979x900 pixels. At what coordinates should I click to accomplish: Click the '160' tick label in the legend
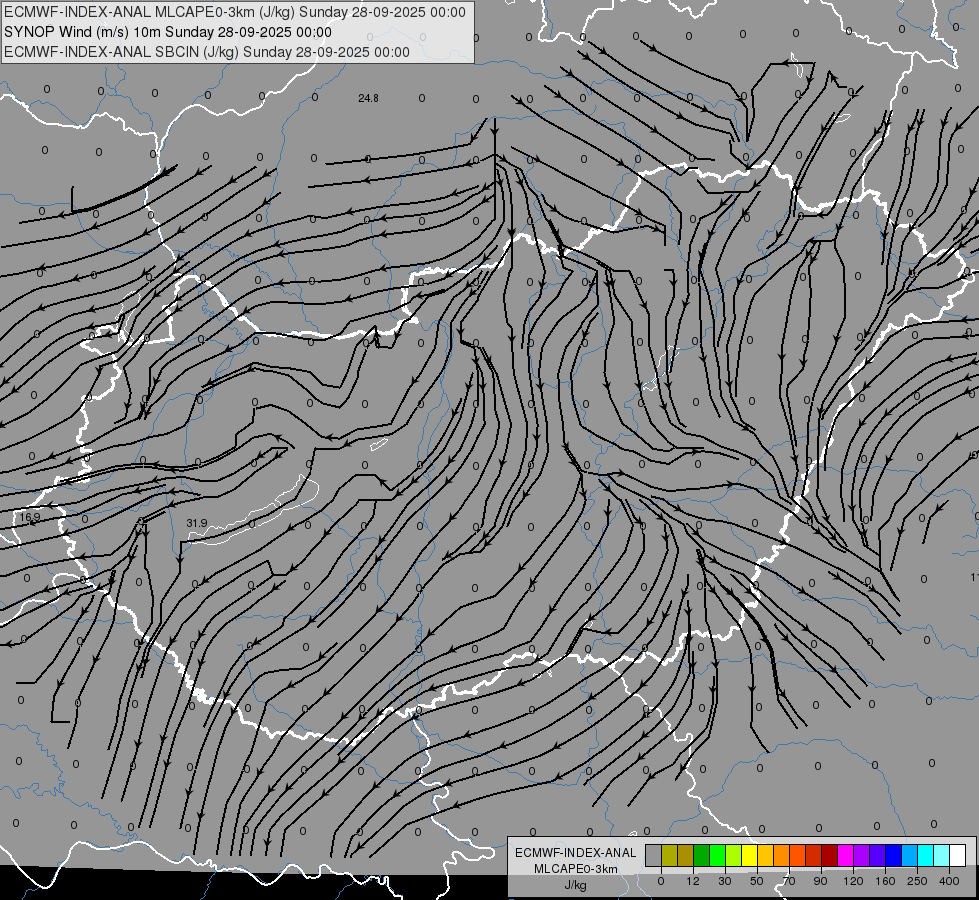coord(885,881)
